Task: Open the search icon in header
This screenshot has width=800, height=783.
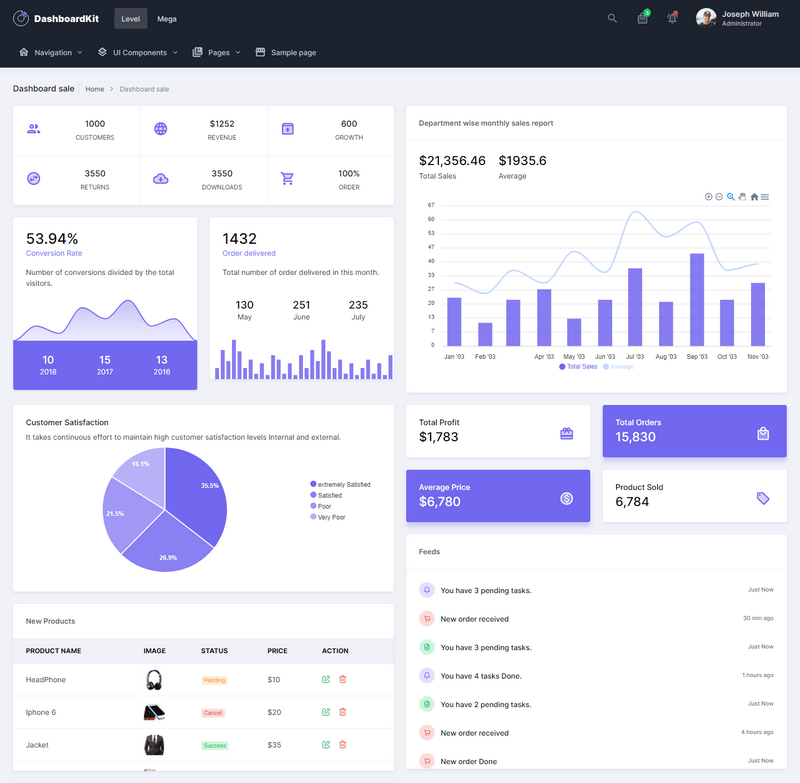Action: pyautogui.click(x=612, y=18)
